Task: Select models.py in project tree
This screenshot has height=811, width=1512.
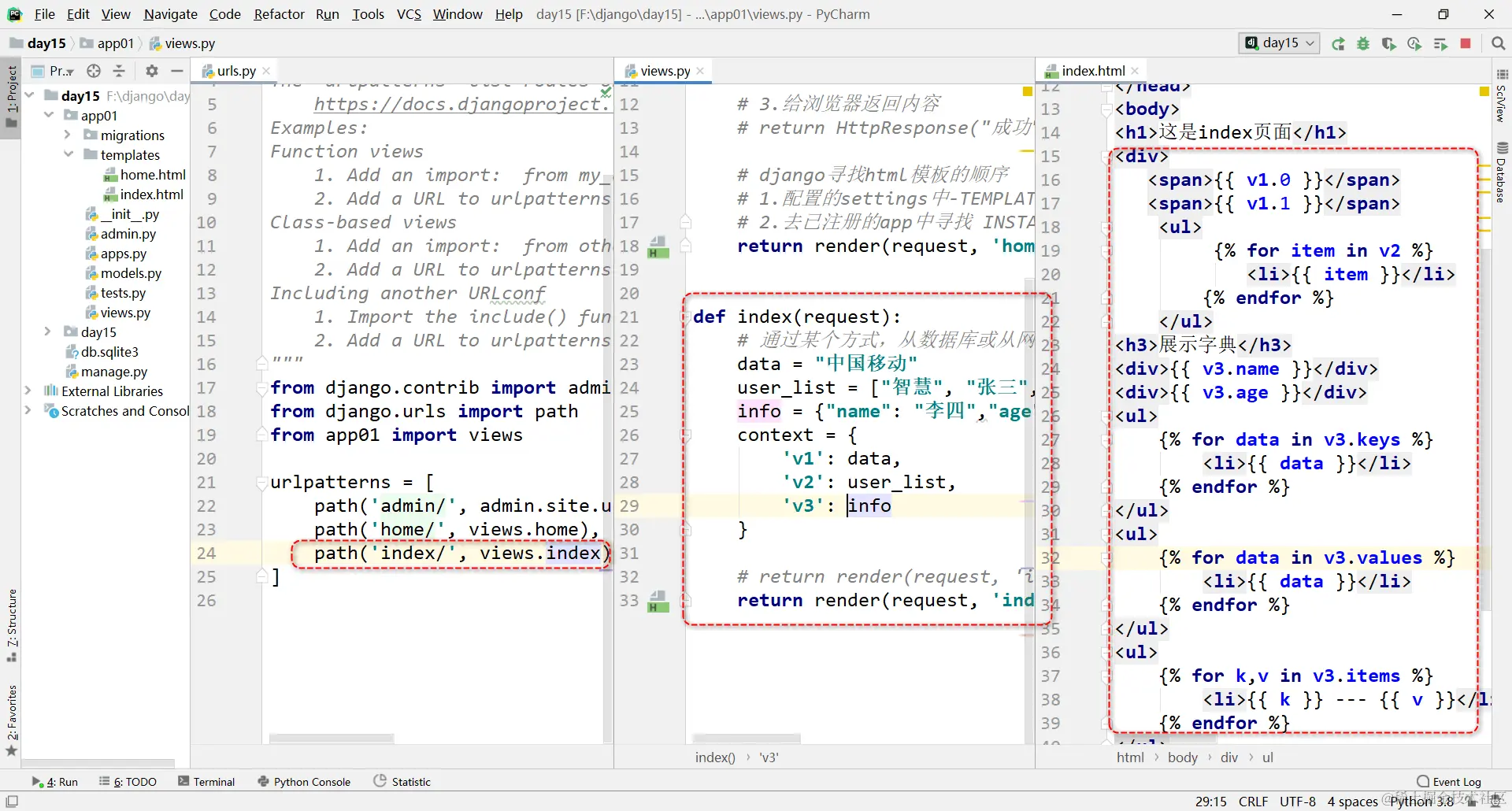Action: pyautogui.click(x=123, y=272)
